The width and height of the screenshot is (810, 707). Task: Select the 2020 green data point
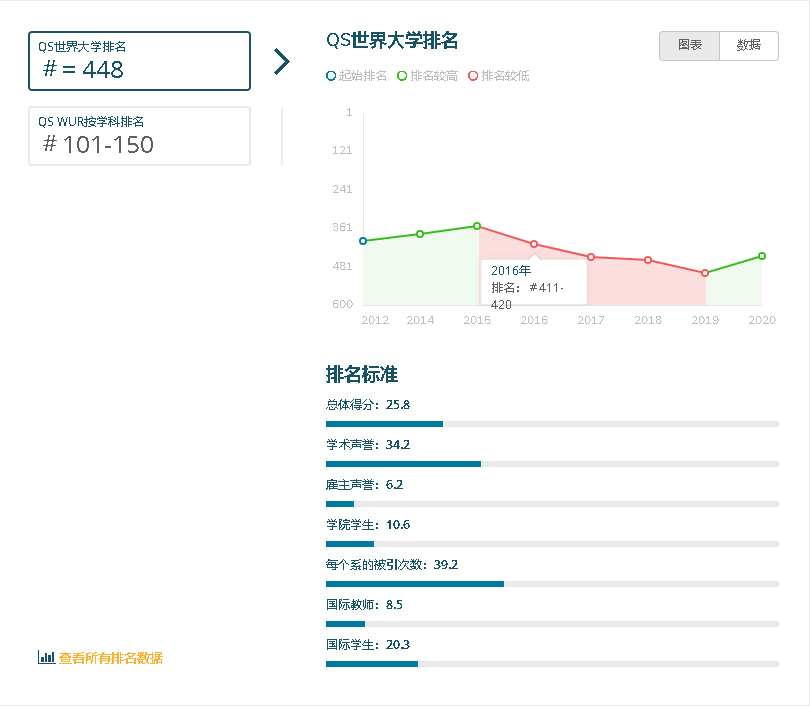[760, 255]
